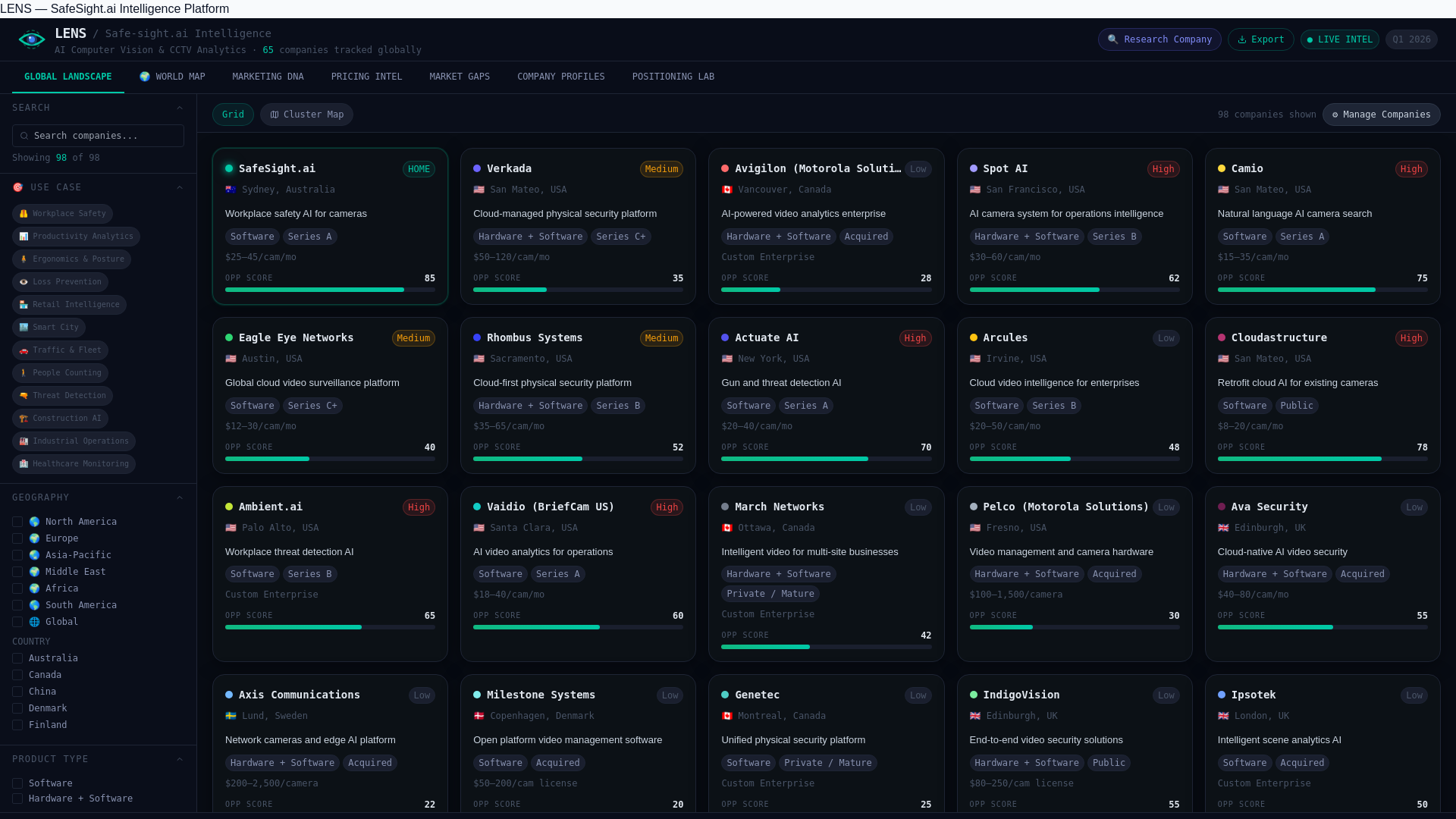Click the Medium badge on Verkada card
The height and width of the screenshot is (819, 1456).
(661, 169)
